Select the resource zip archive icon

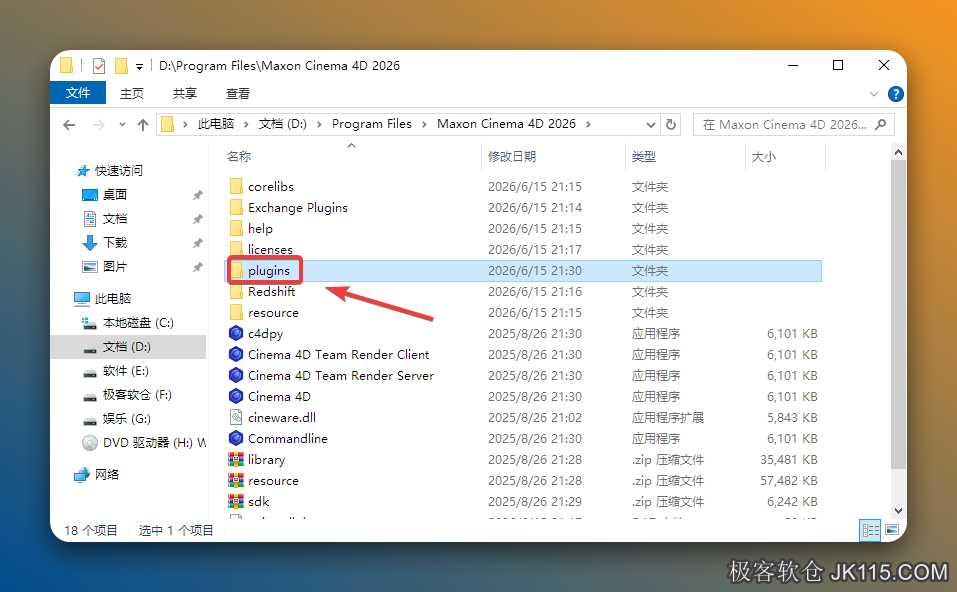[x=236, y=480]
